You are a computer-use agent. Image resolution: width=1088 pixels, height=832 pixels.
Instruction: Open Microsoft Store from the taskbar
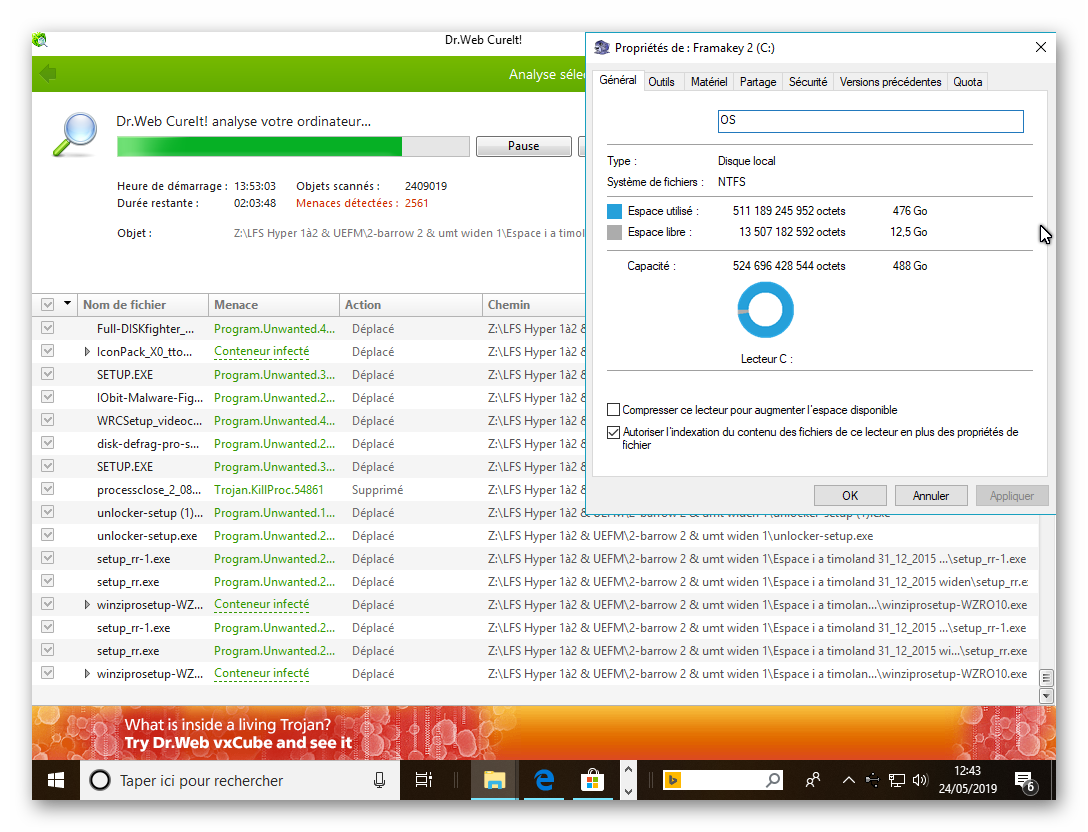point(593,781)
